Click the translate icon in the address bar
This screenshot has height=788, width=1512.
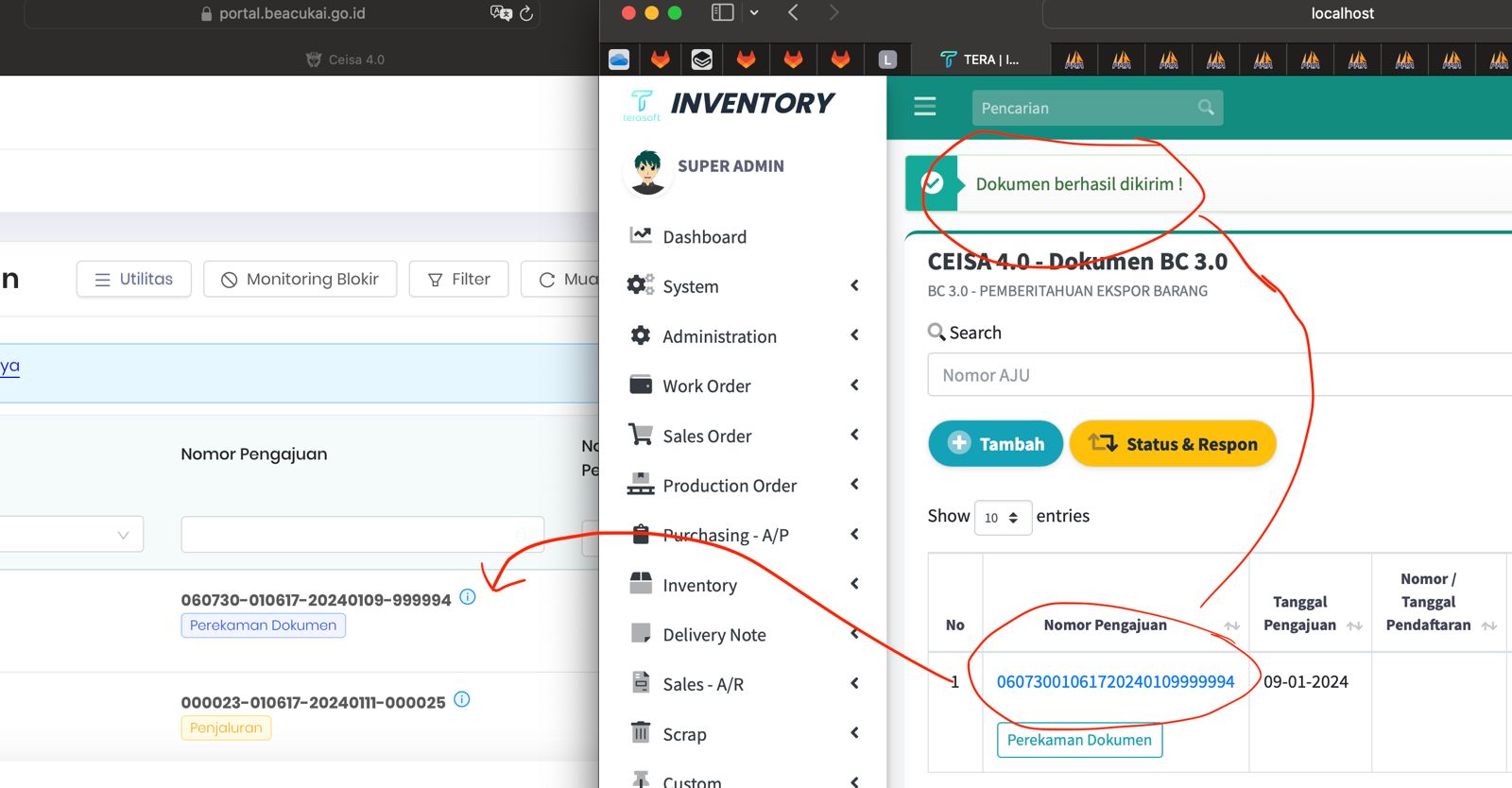pos(500,13)
